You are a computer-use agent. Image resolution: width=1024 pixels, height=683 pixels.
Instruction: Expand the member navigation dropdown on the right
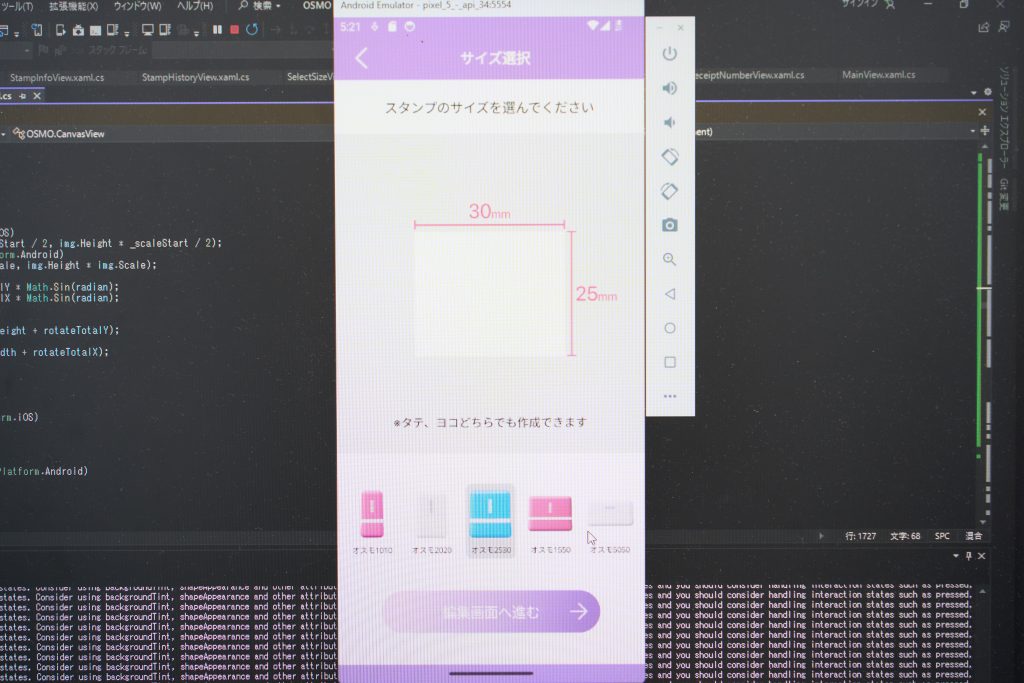pos(972,131)
